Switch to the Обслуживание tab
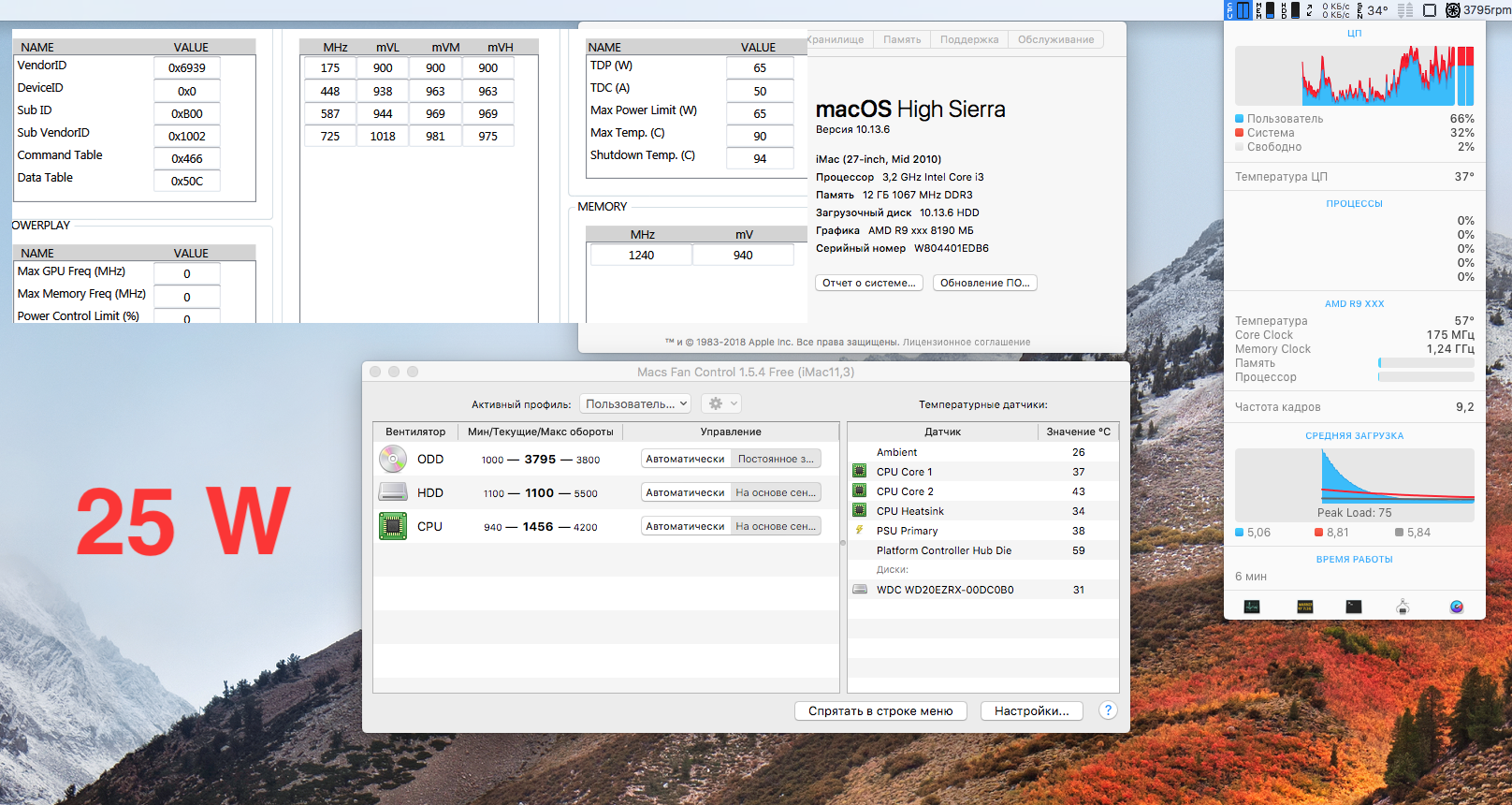This screenshot has height=805, width=1512. point(1055,39)
